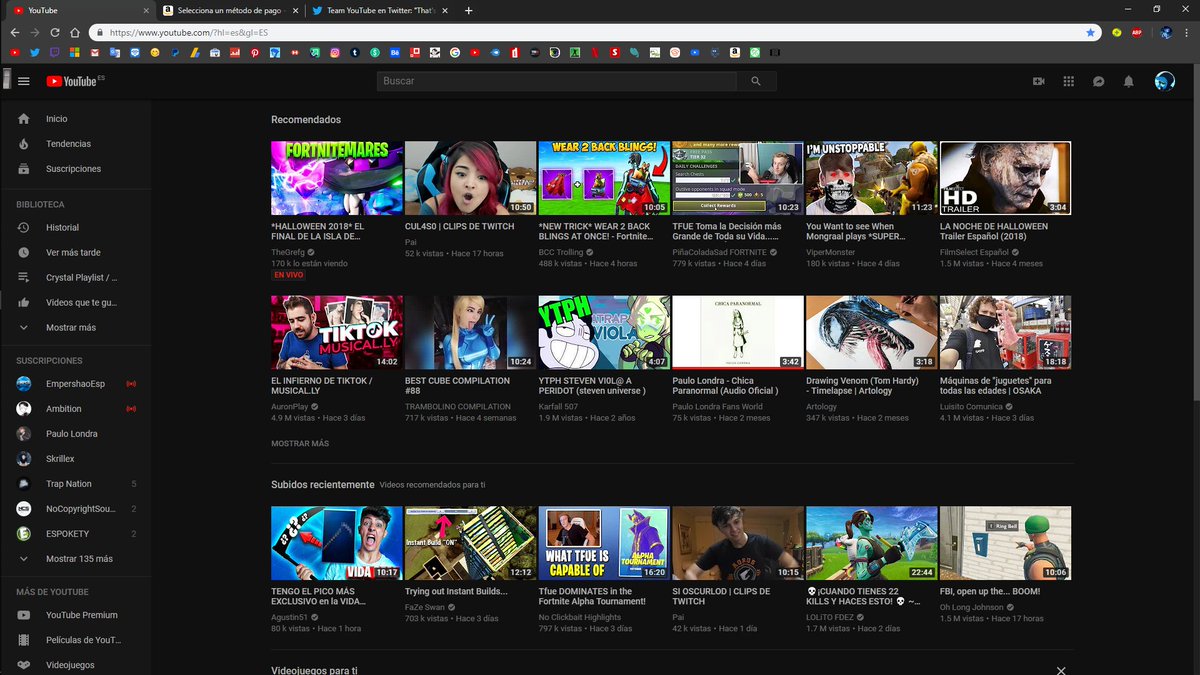Viewport: 1200px width, 675px height.
Task: Expand Mostrar 135 más subscriptions
Action: [76, 559]
